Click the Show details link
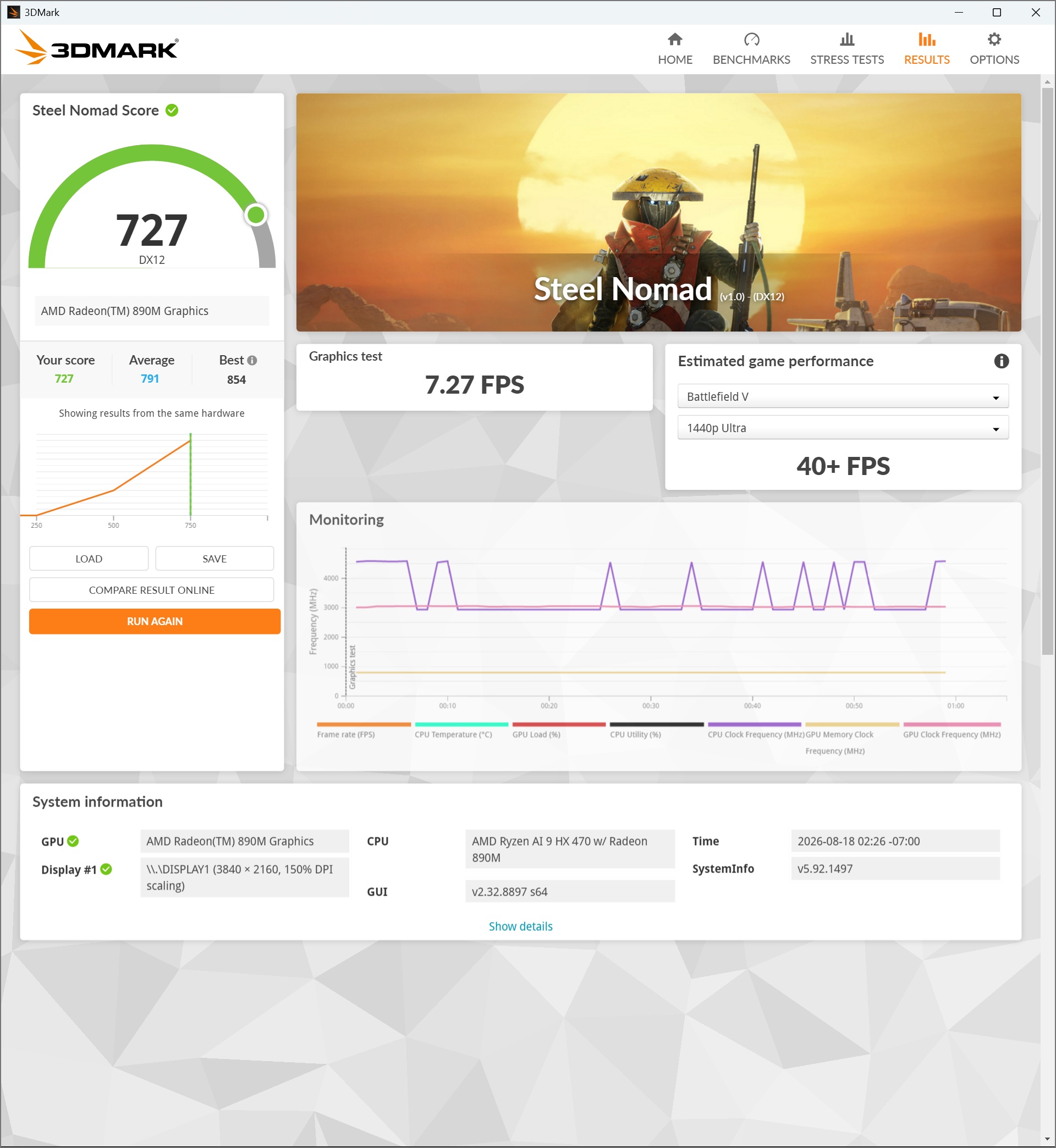 click(520, 926)
